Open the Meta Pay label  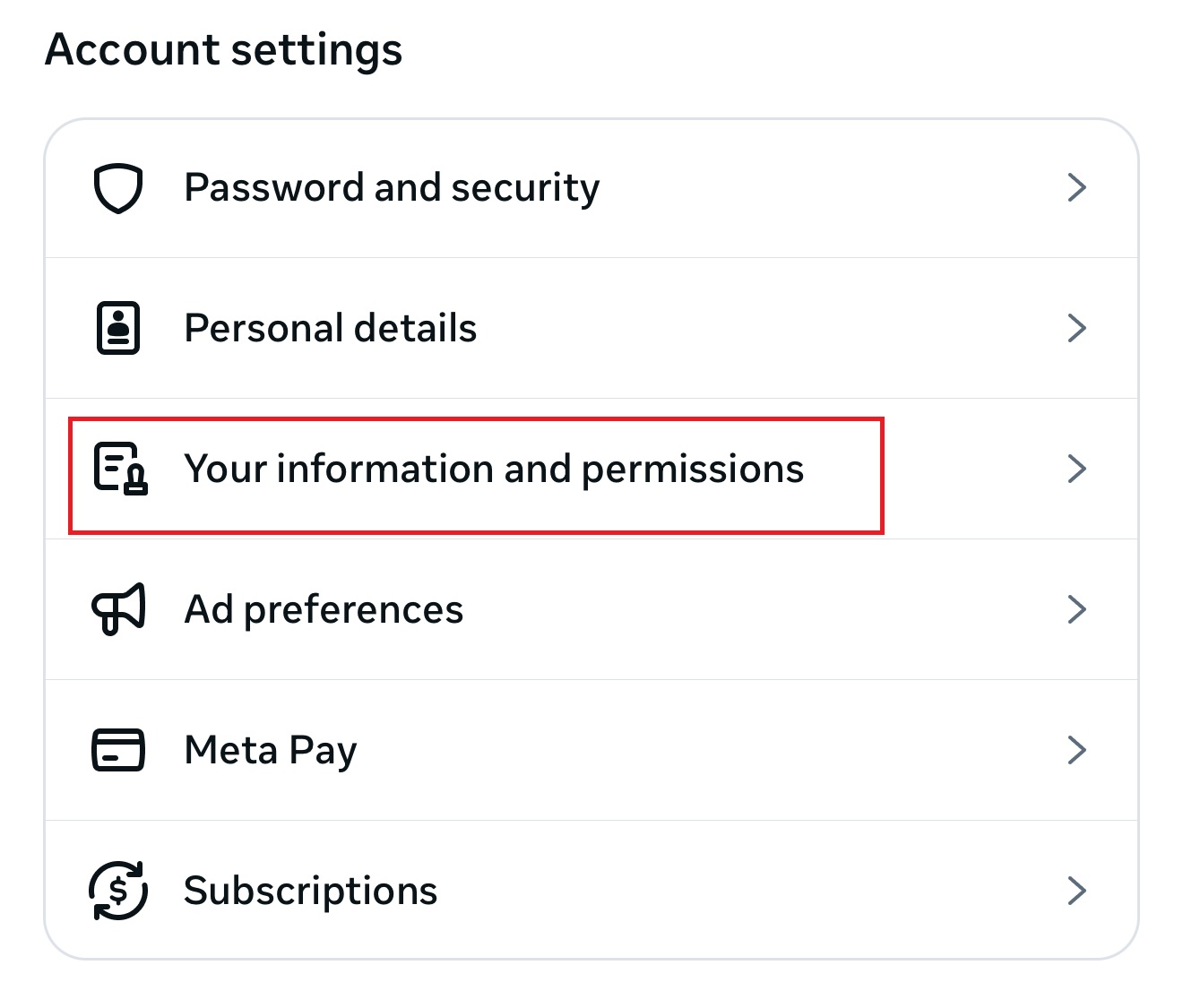(x=270, y=750)
